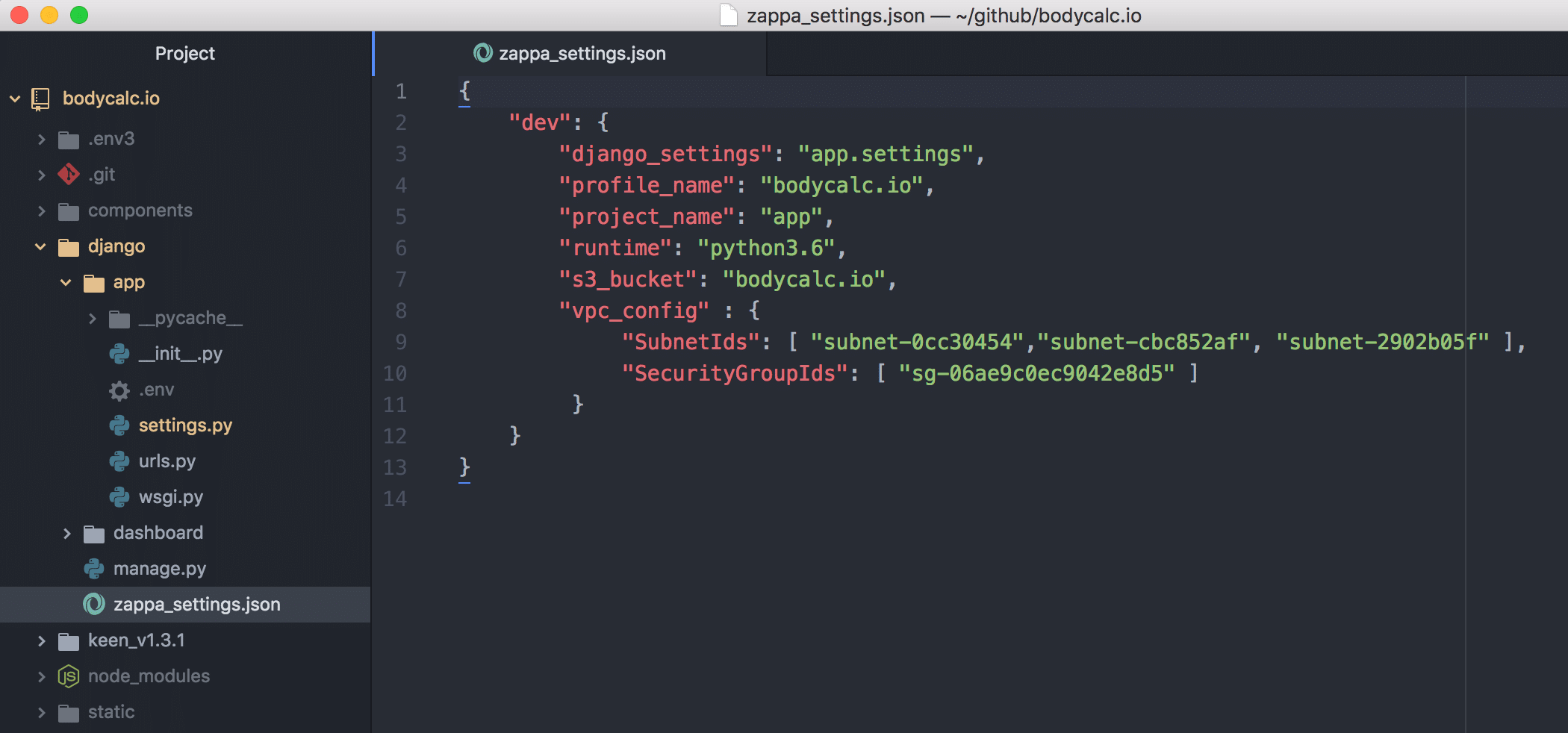
Task: Click the "subnet-0cc30454" string
Action: (x=918, y=342)
